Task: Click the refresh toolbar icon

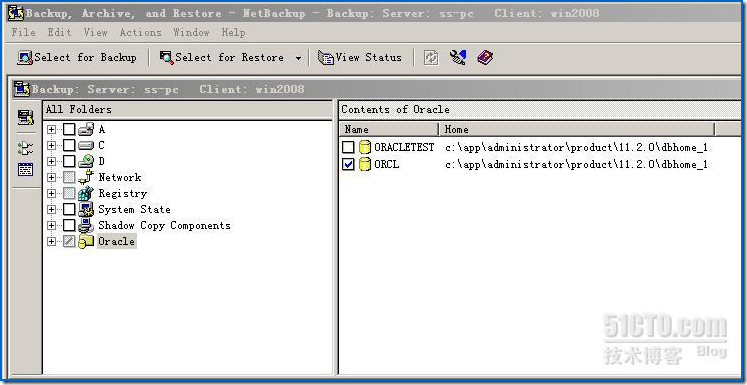Action: [431, 58]
